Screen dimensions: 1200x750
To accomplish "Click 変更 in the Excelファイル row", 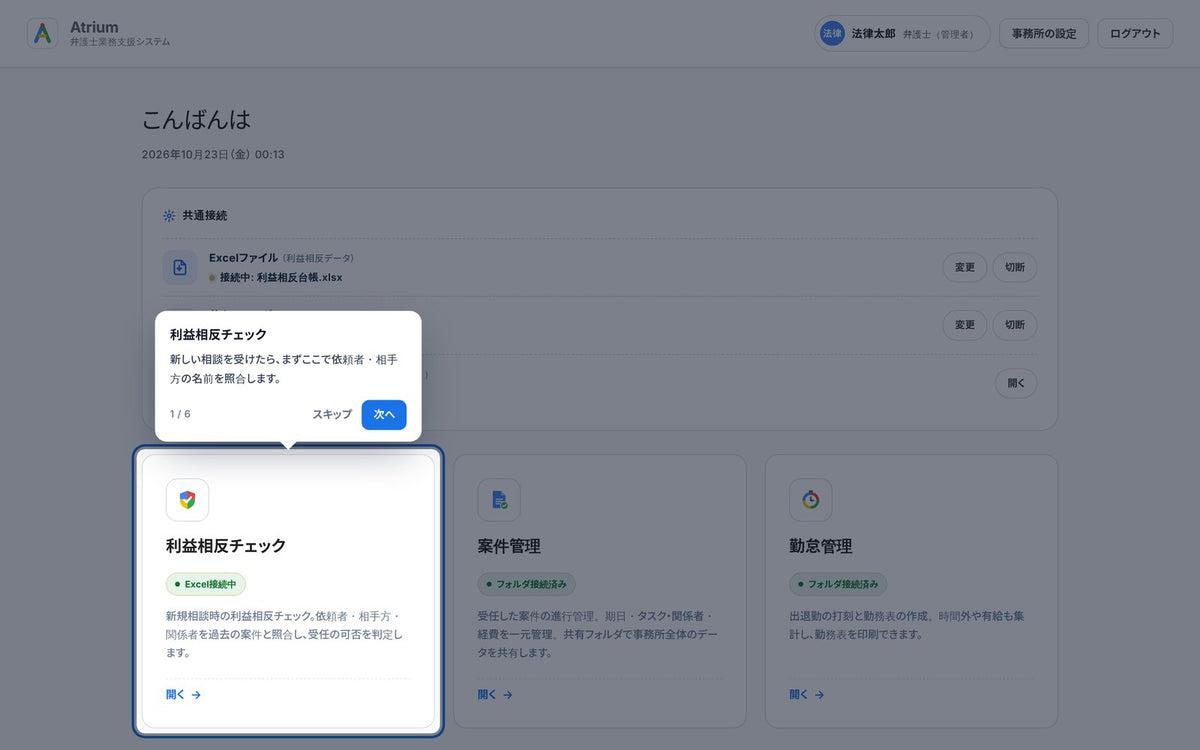I will 965,267.
